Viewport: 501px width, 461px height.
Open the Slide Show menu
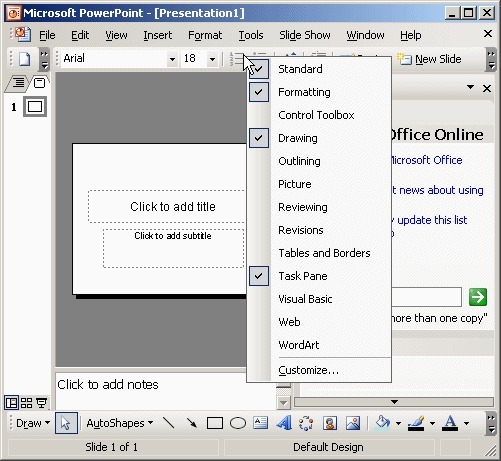(x=305, y=35)
